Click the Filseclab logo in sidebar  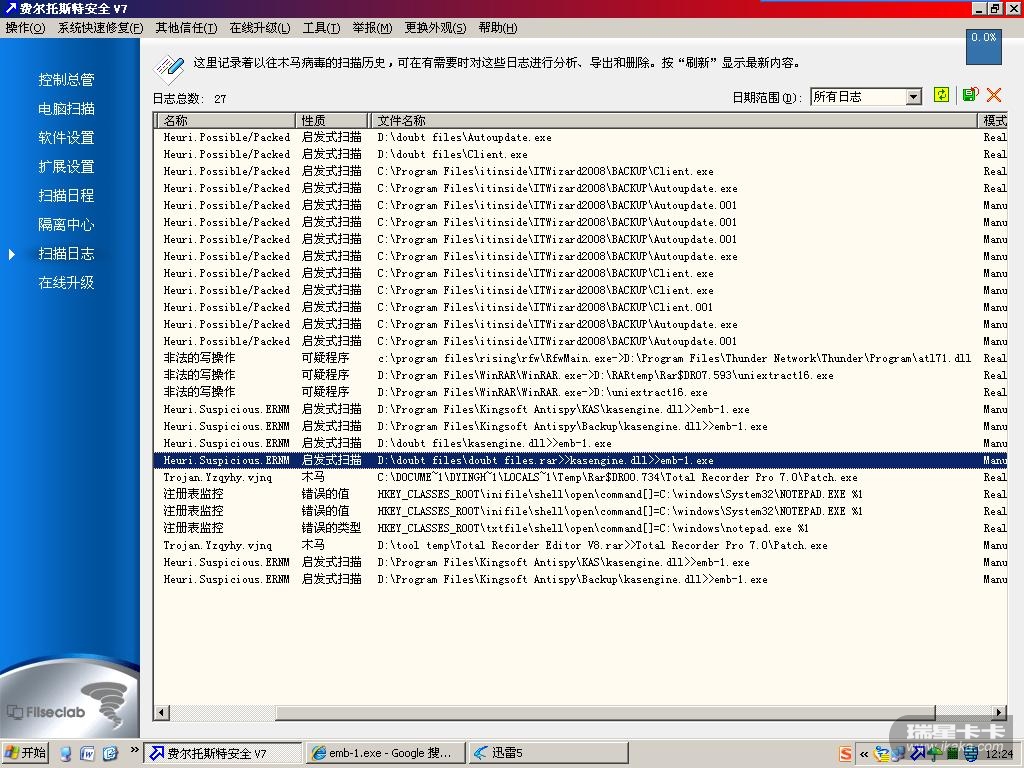coord(65,707)
